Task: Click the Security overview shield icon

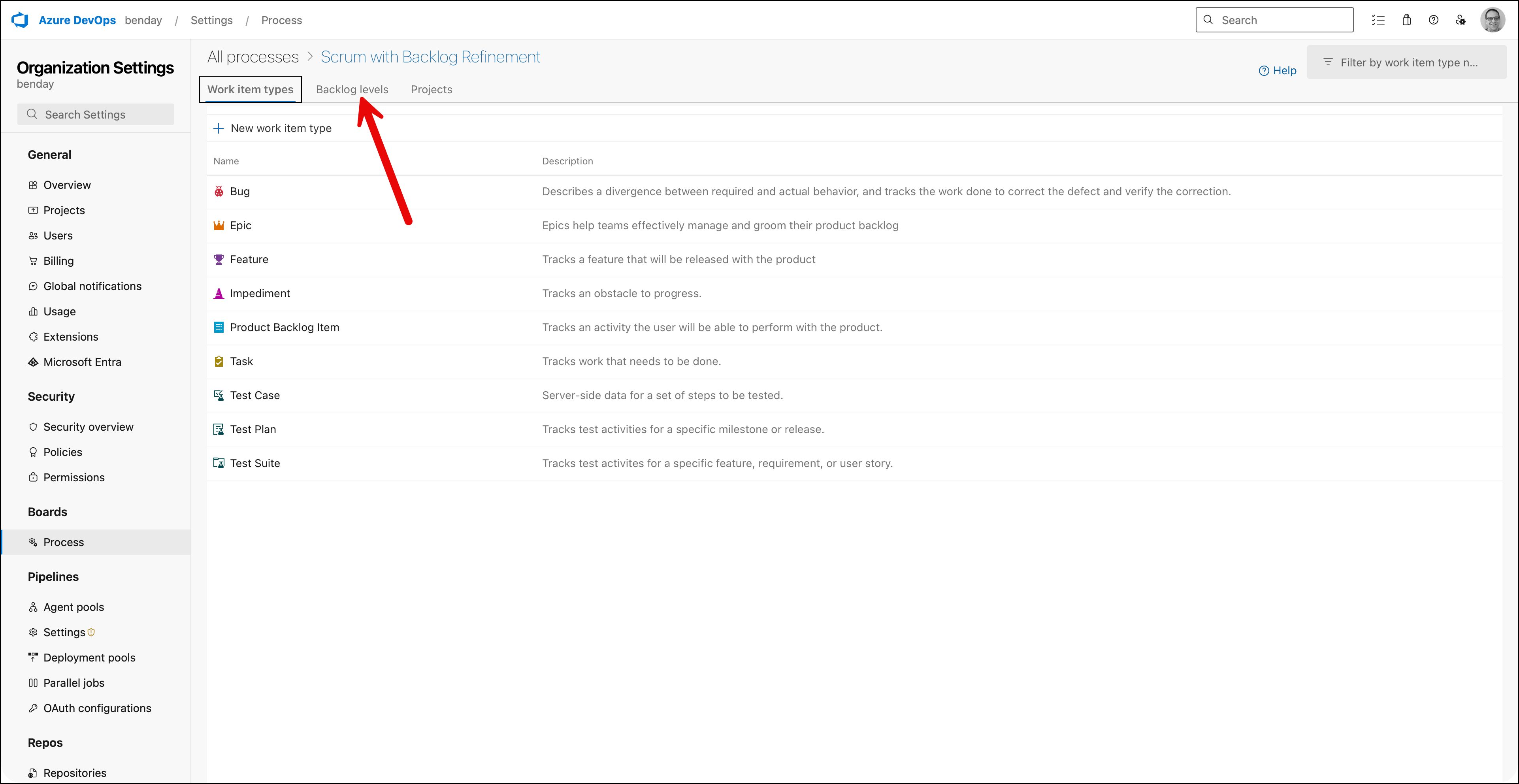Action: coord(33,426)
